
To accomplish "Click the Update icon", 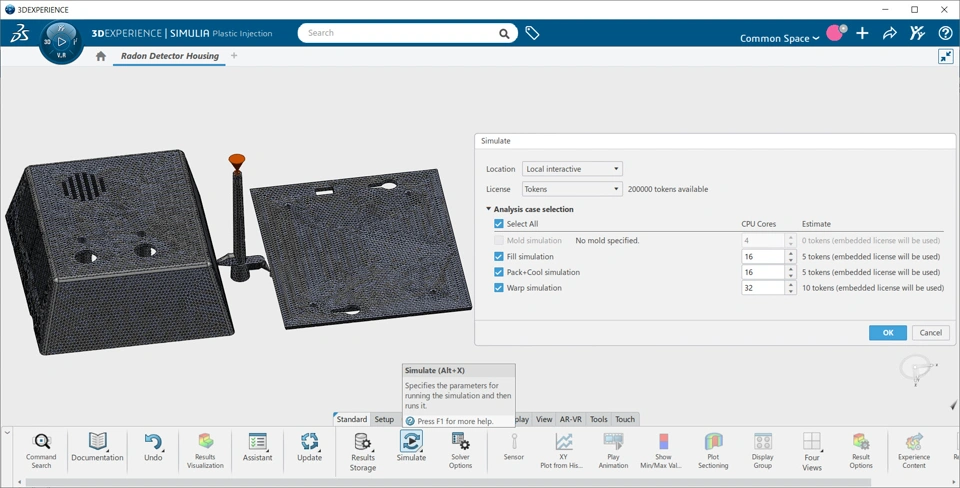I will coord(309,447).
